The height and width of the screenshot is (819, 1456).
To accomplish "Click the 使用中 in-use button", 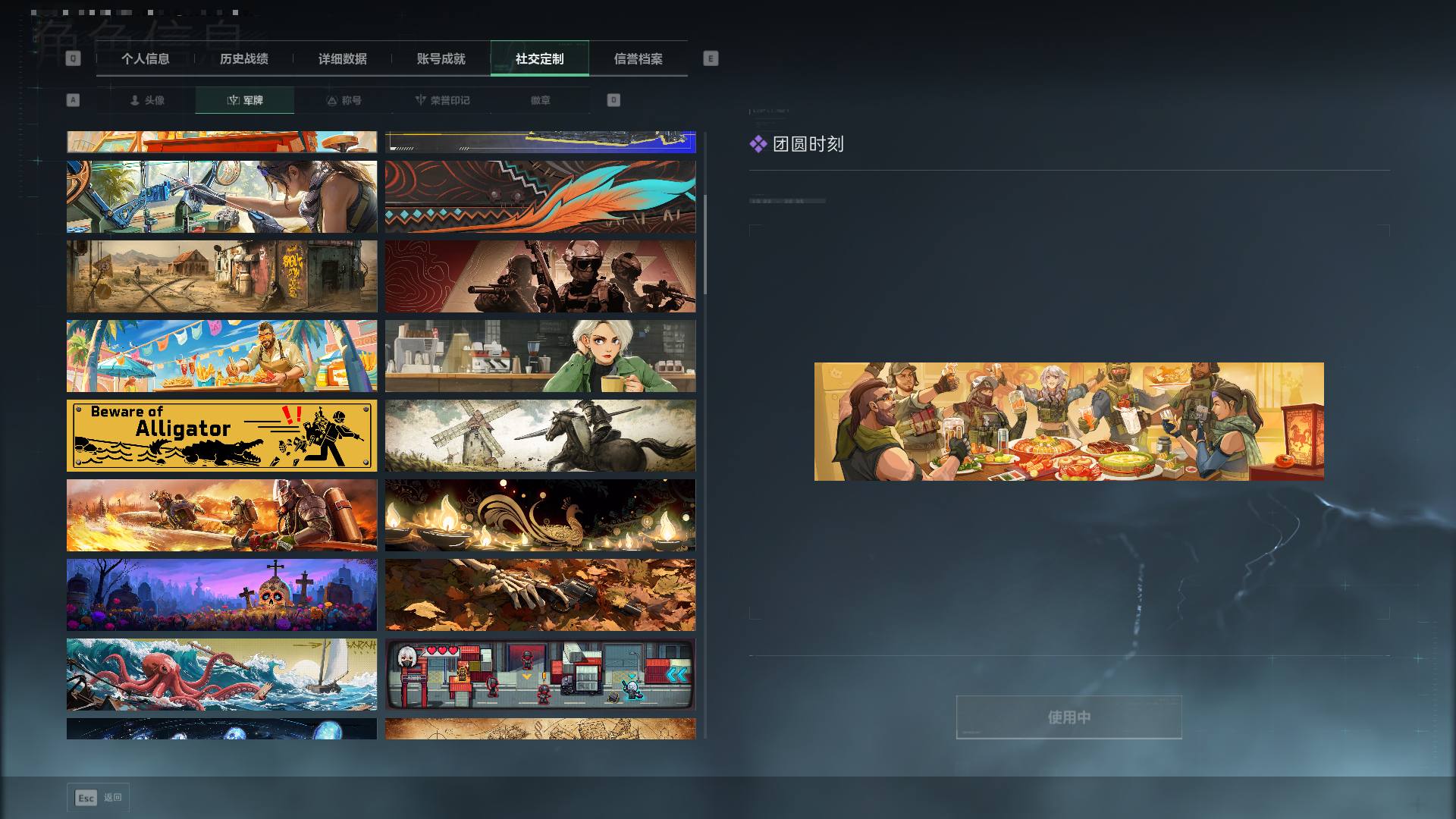I will pos(1069,717).
